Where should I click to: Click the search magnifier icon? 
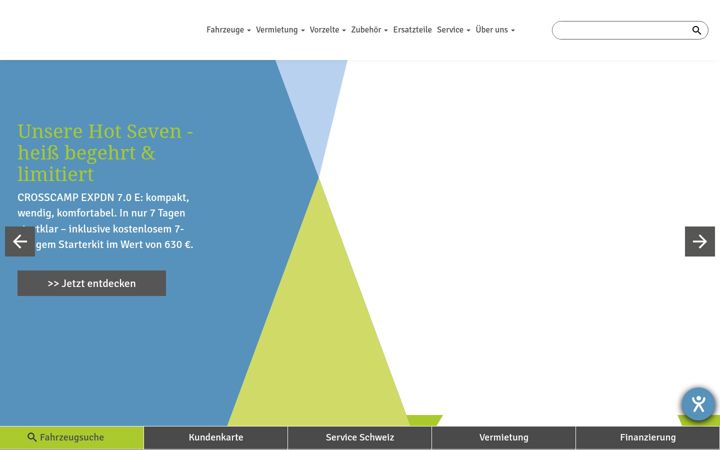696,30
